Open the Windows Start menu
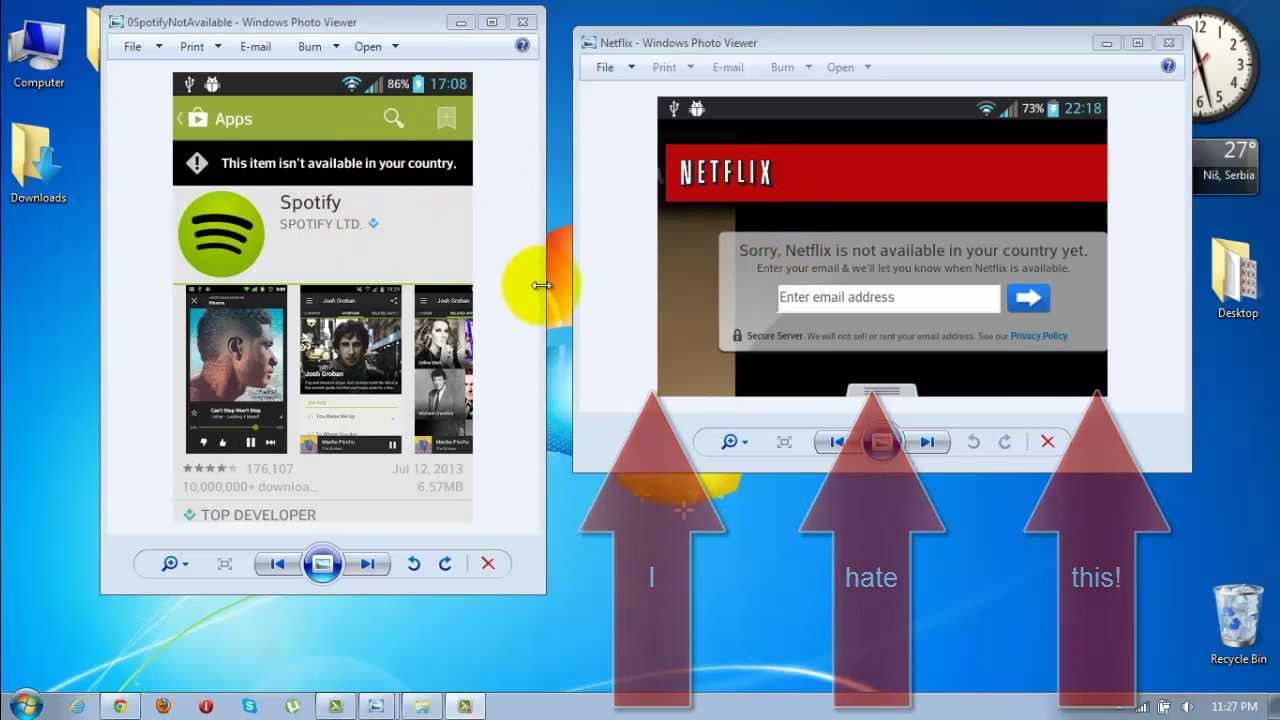The width and height of the screenshot is (1280, 720). (24, 705)
